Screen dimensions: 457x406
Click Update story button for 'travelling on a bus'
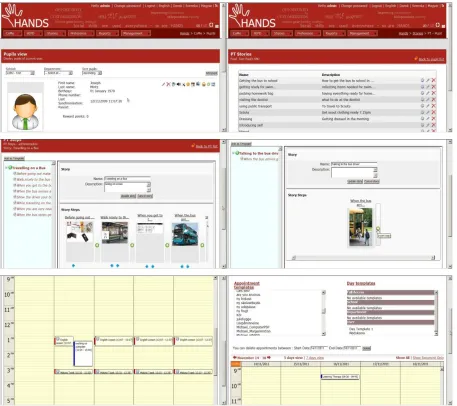pyautogui.click(x=128, y=196)
